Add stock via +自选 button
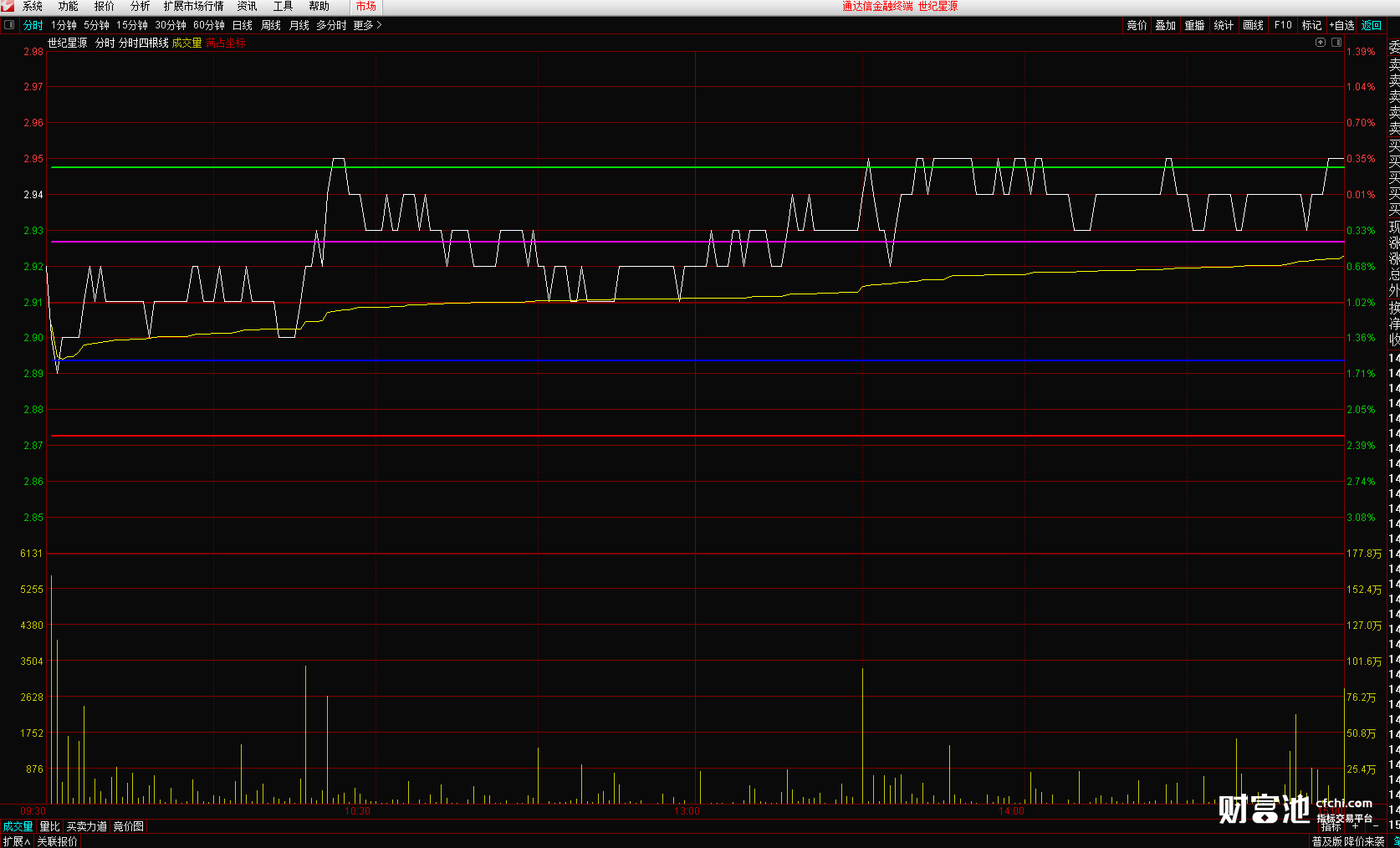 [1342, 26]
